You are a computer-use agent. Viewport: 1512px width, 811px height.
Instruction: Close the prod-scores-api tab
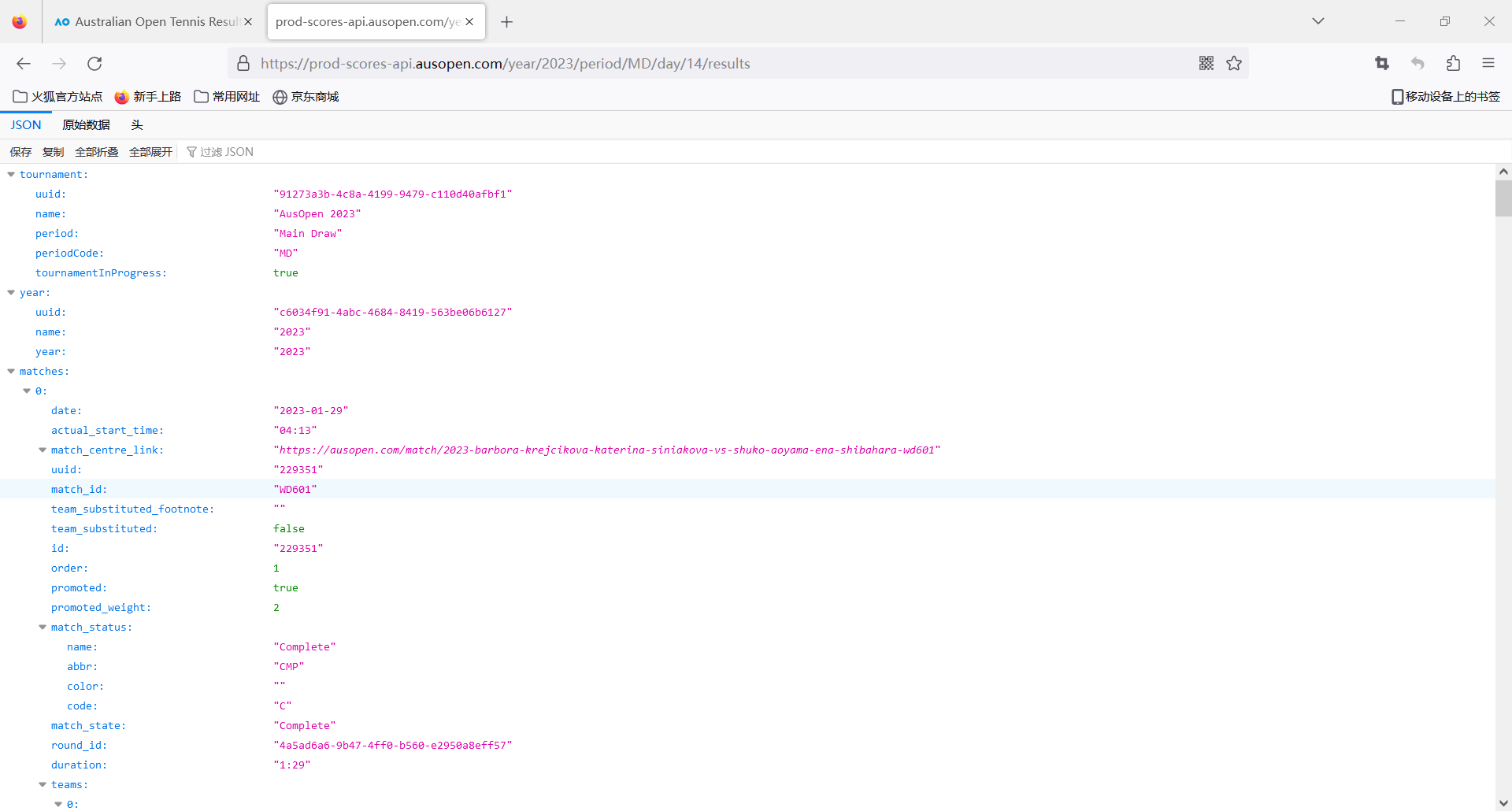(469, 22)
